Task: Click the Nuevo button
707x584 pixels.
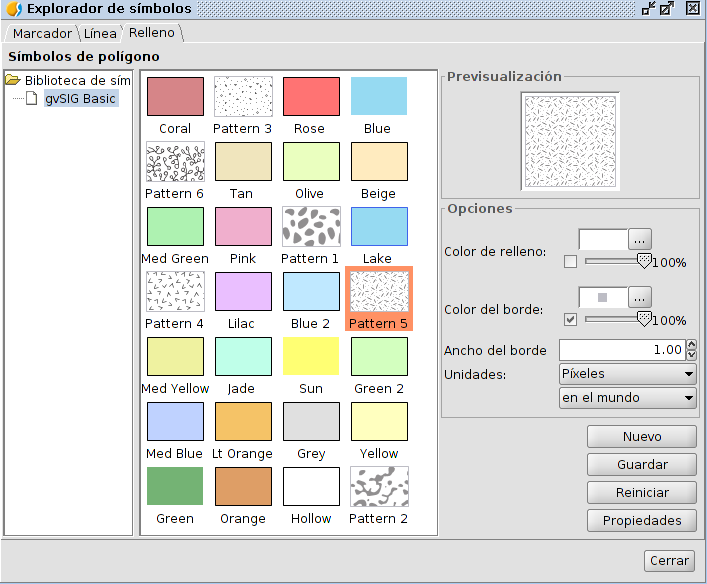Action: pos(641,437)
